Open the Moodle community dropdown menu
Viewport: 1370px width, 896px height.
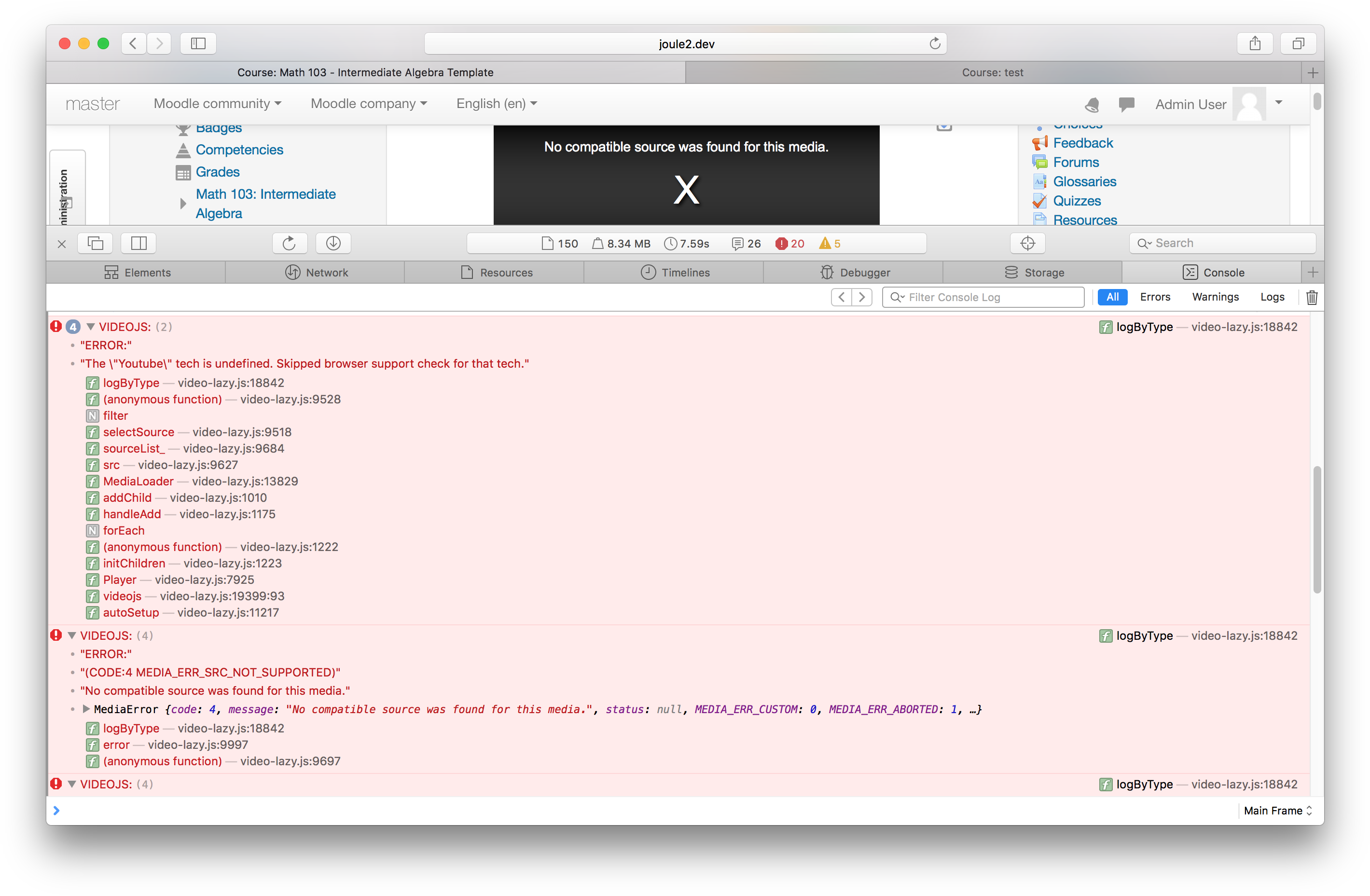tap(218, 104)
